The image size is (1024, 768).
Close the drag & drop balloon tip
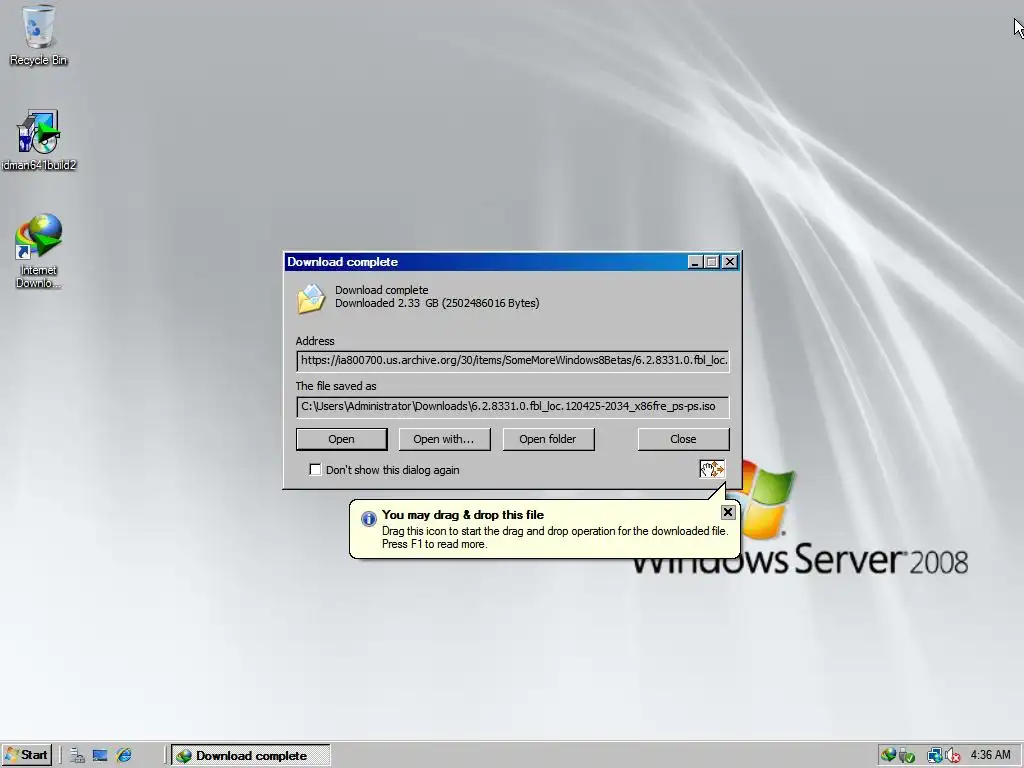pos(728,512)
